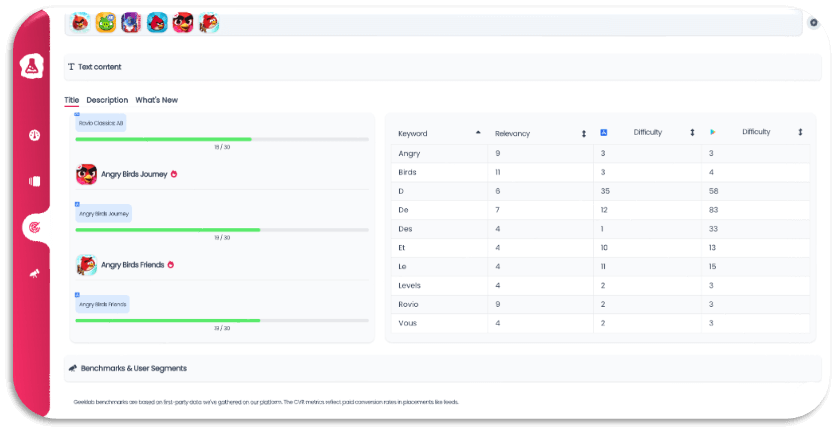Open the Angry Birds Journey app name

[x=134, y=174]
